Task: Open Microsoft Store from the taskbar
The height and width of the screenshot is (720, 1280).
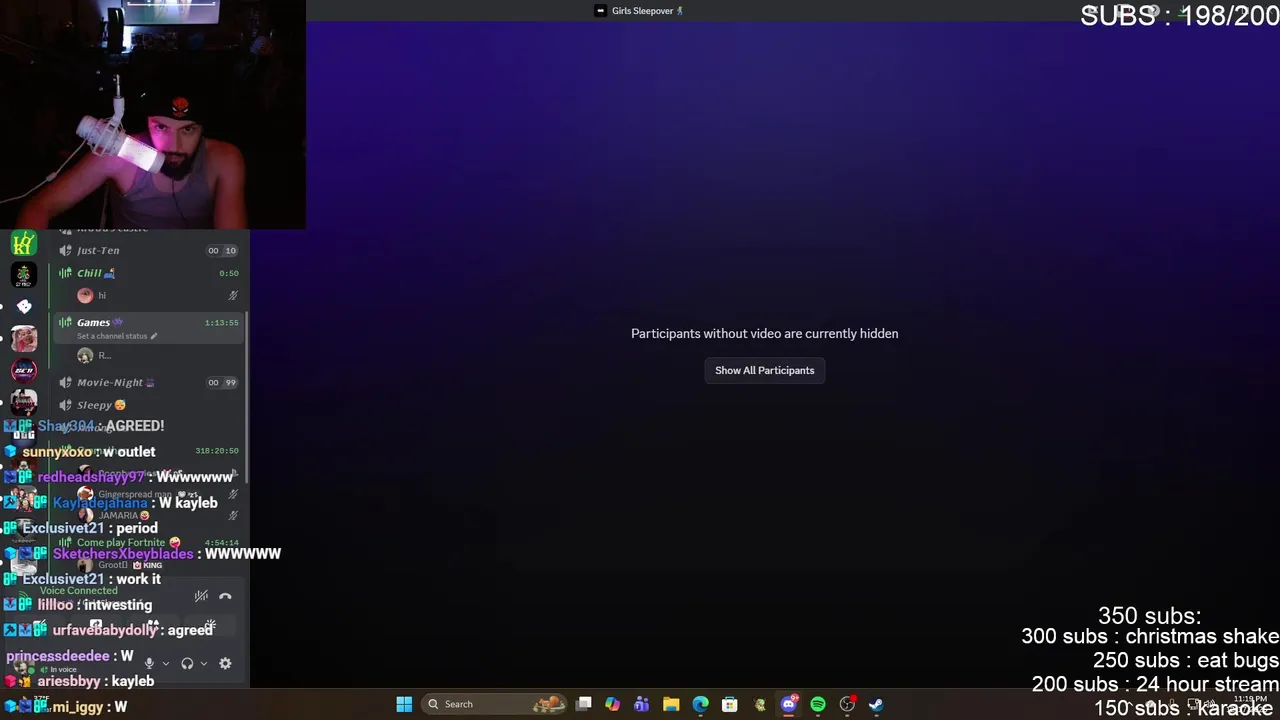Action: pyautogui.click(x=730, y=704)
